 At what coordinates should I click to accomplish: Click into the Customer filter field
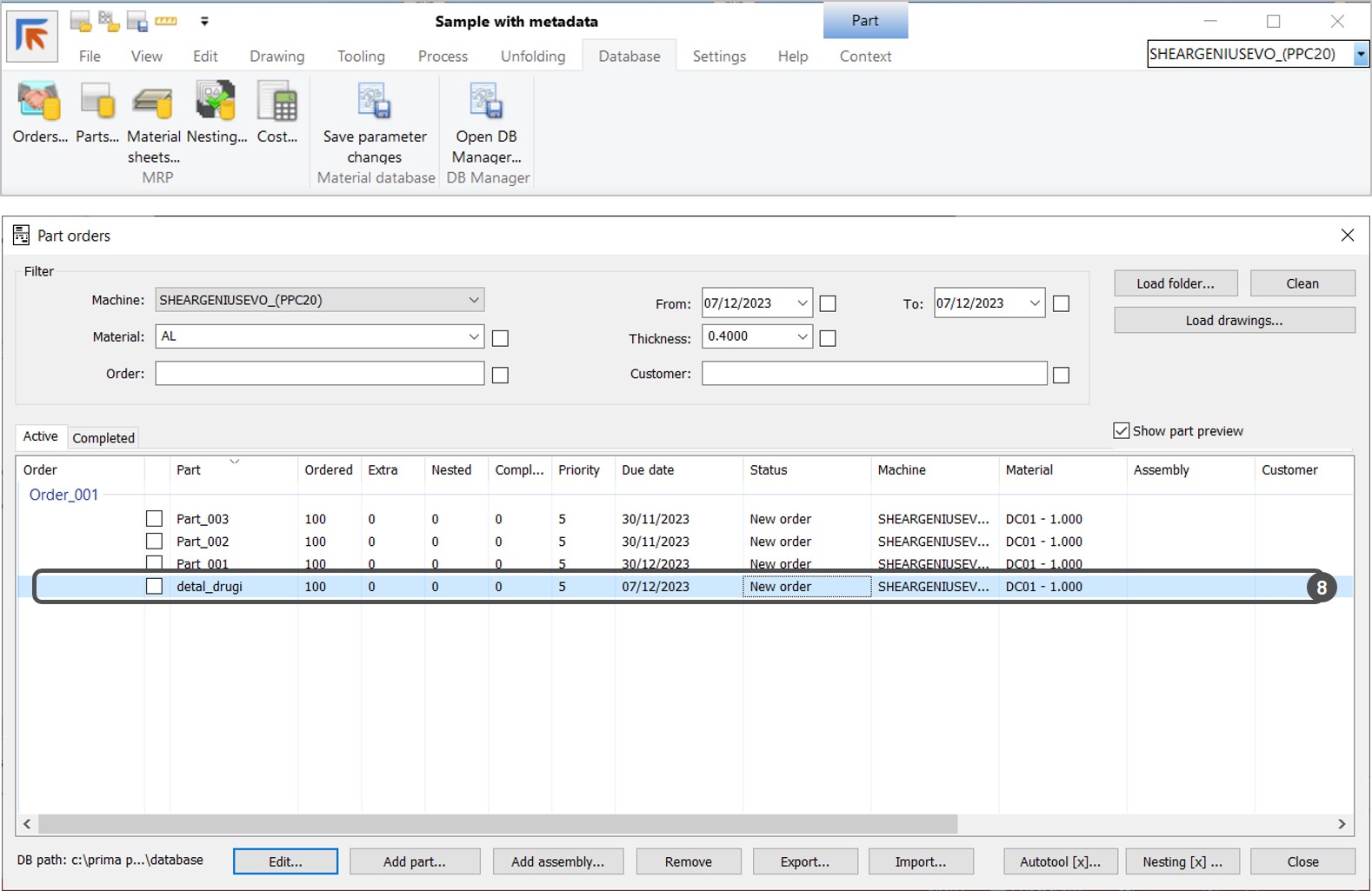click(x=874, y=374)
